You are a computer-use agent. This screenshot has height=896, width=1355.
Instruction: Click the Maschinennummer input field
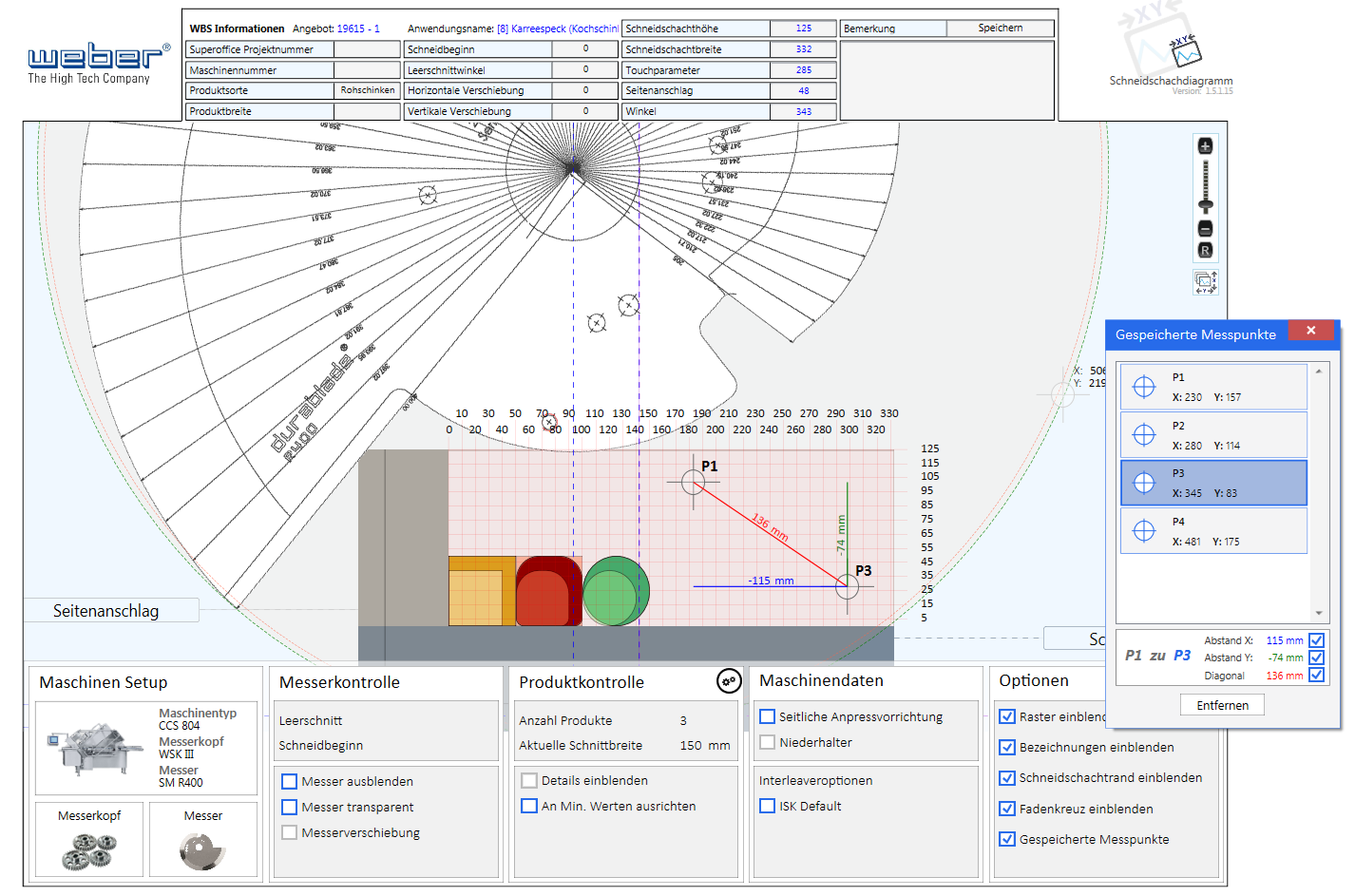367,70
